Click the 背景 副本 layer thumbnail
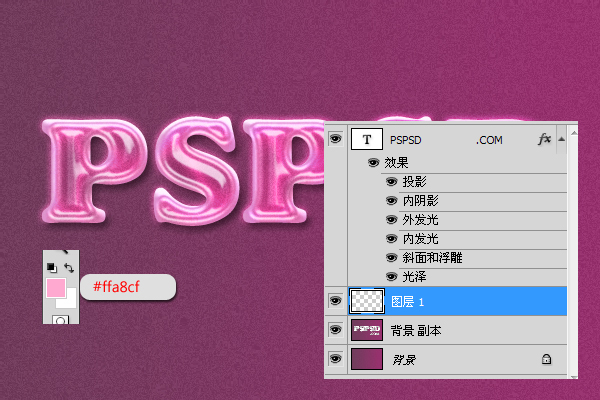Screen dimensions: 600x400 [x=367, y=330]
